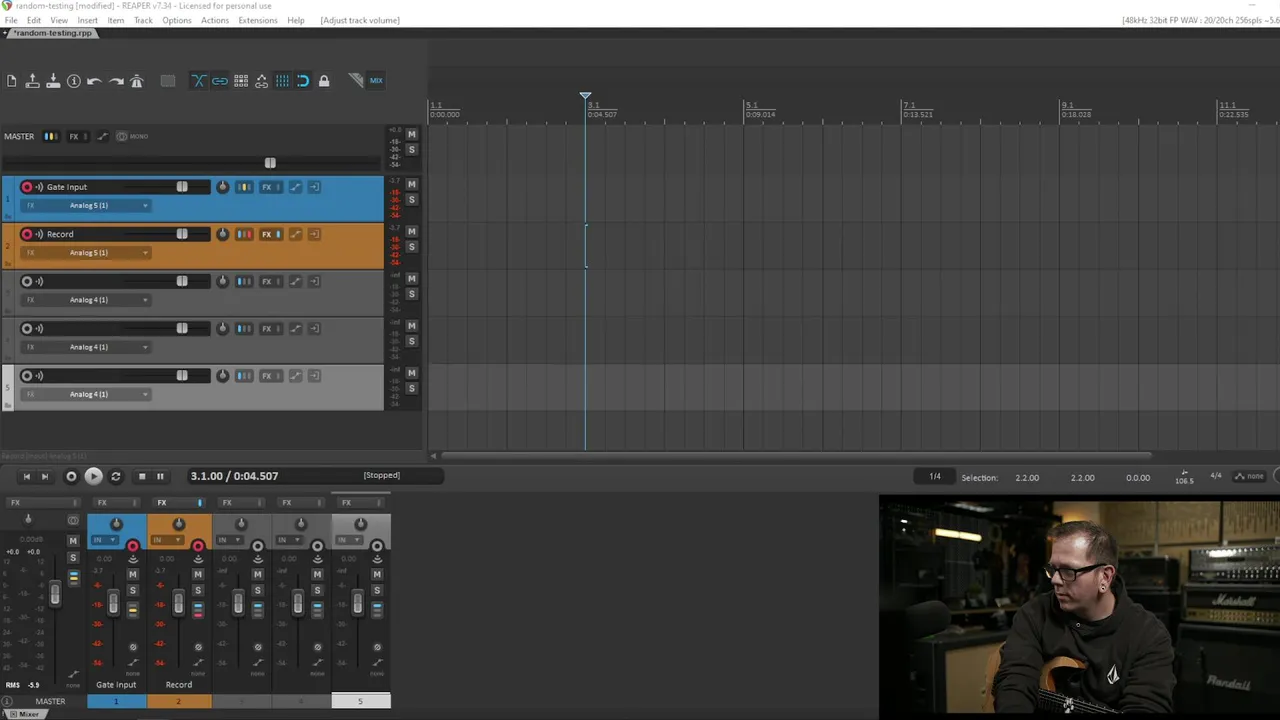The width and height of the screenshot is (1280, 720).
Task: Toggle phase on Gate Input mixer strip
Action: pyautogui.click(x=132, y=648)
